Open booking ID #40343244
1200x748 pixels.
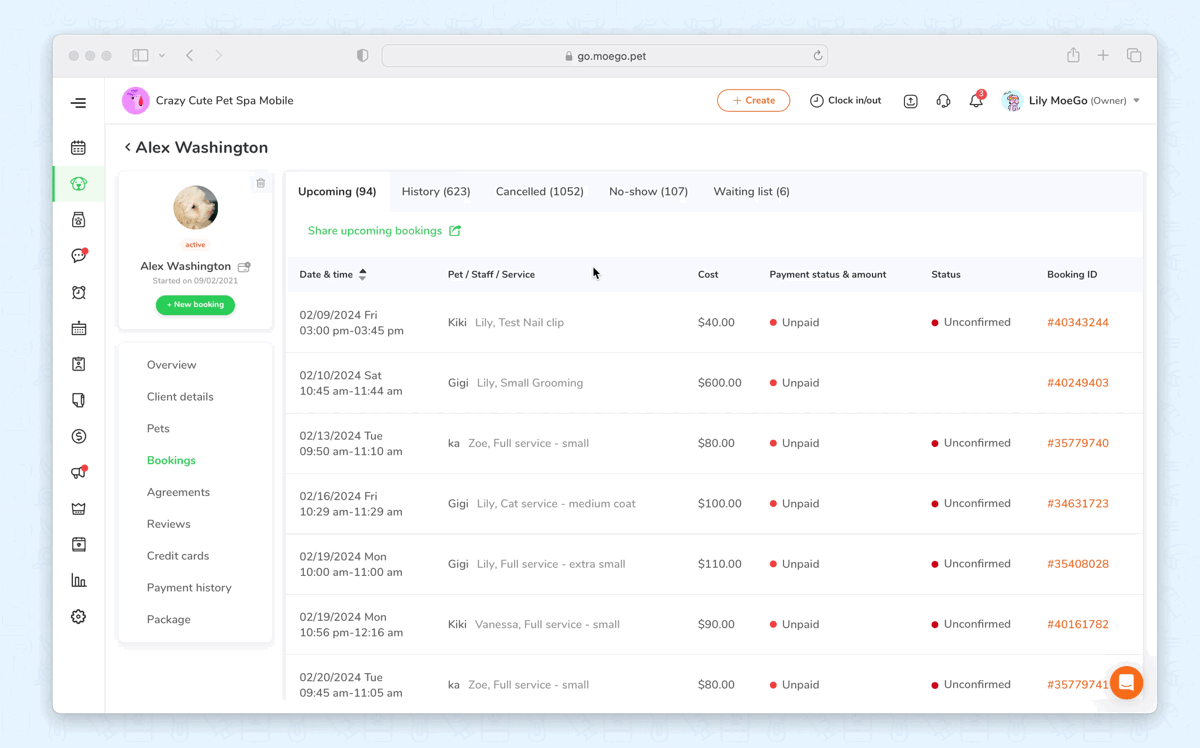1078,323
